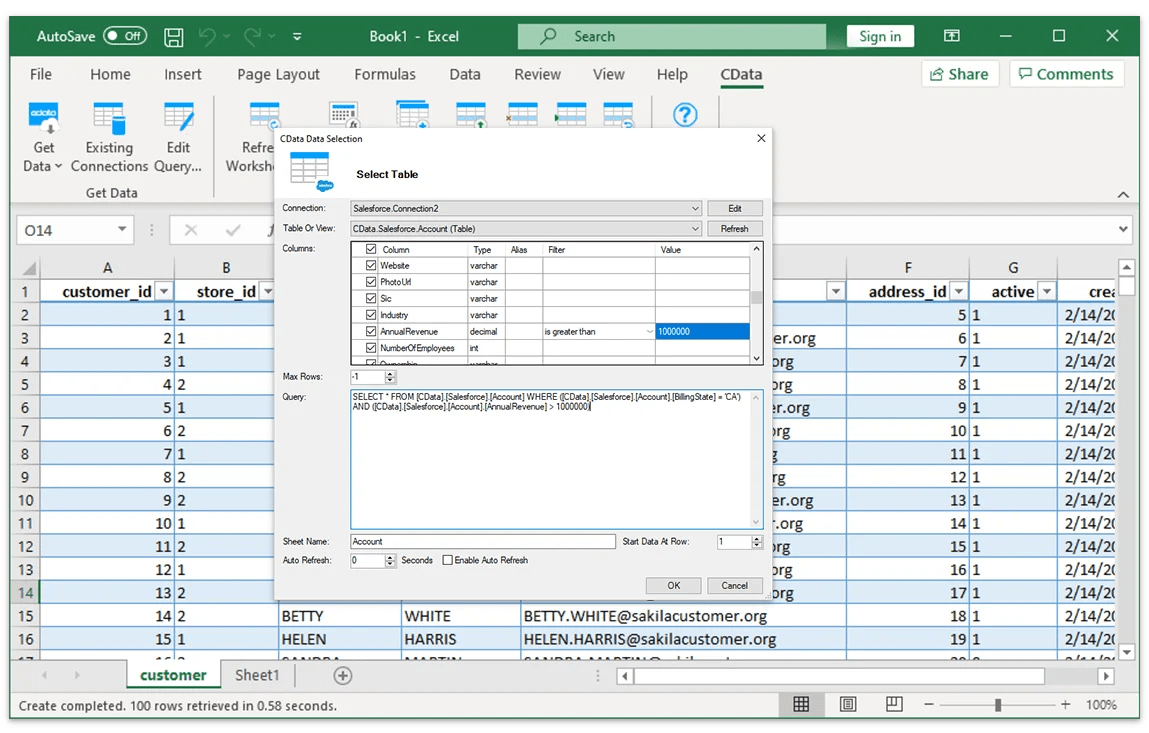
Task: Click the zoom slider handle
Action: [997, 704]
